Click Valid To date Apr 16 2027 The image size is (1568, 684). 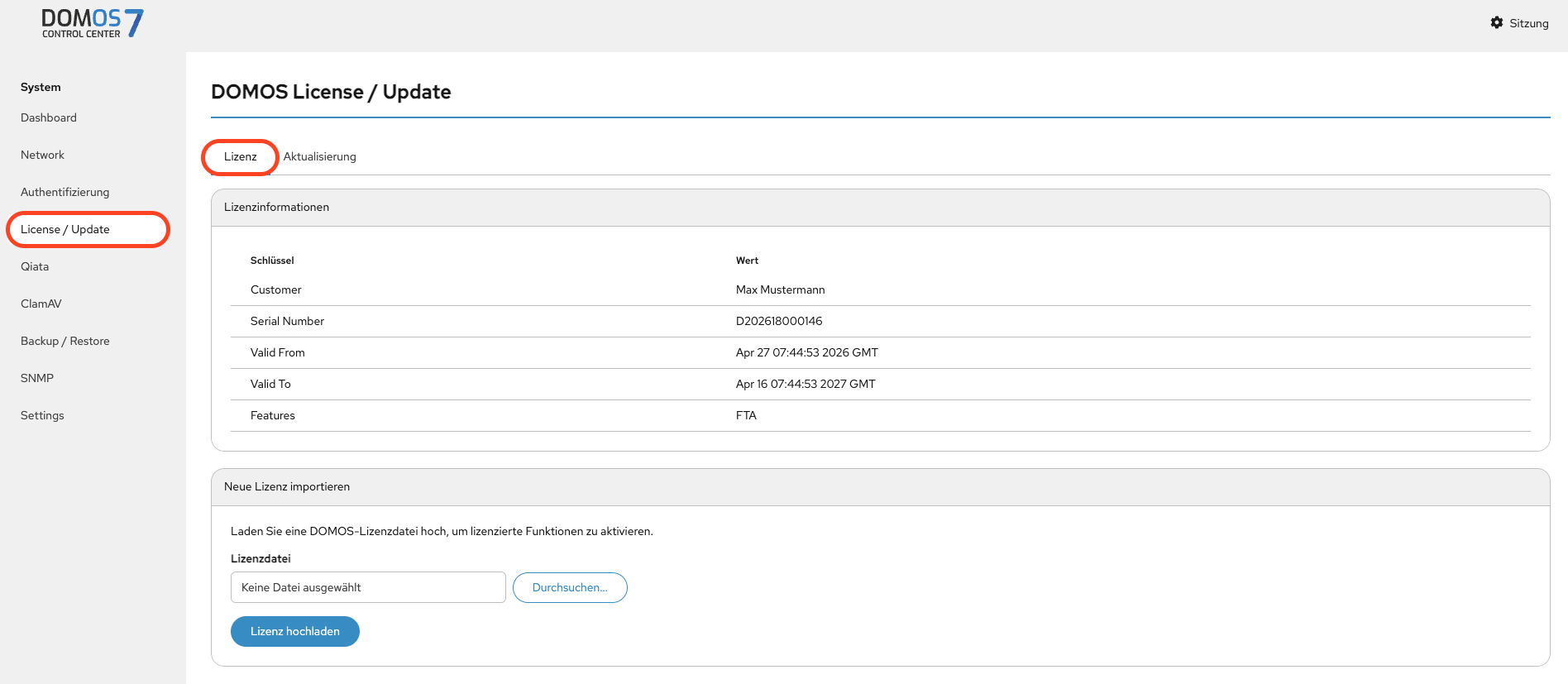[x=806, y=384]
